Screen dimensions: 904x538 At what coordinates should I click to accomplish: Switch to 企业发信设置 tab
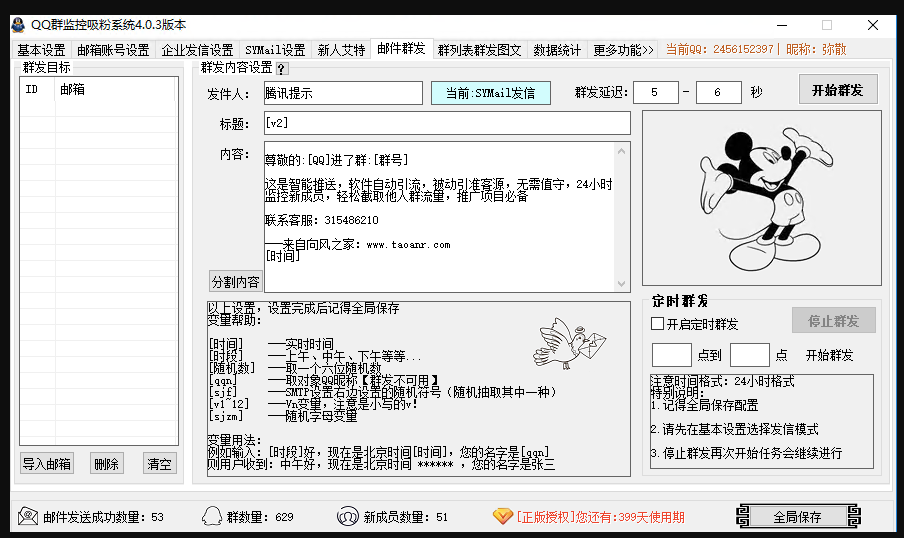click(197, 50)
